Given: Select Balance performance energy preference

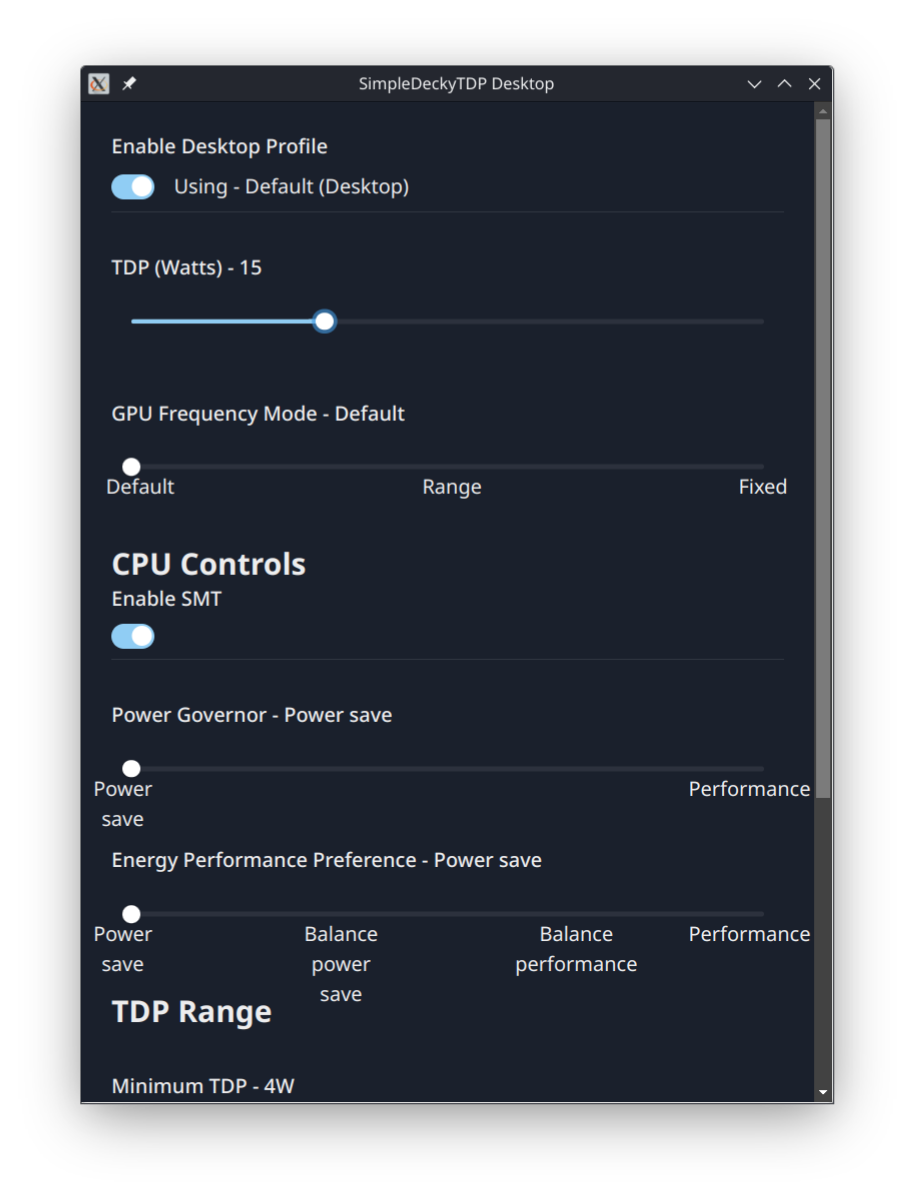Looking at the screenshot, I should pos(553,914).
